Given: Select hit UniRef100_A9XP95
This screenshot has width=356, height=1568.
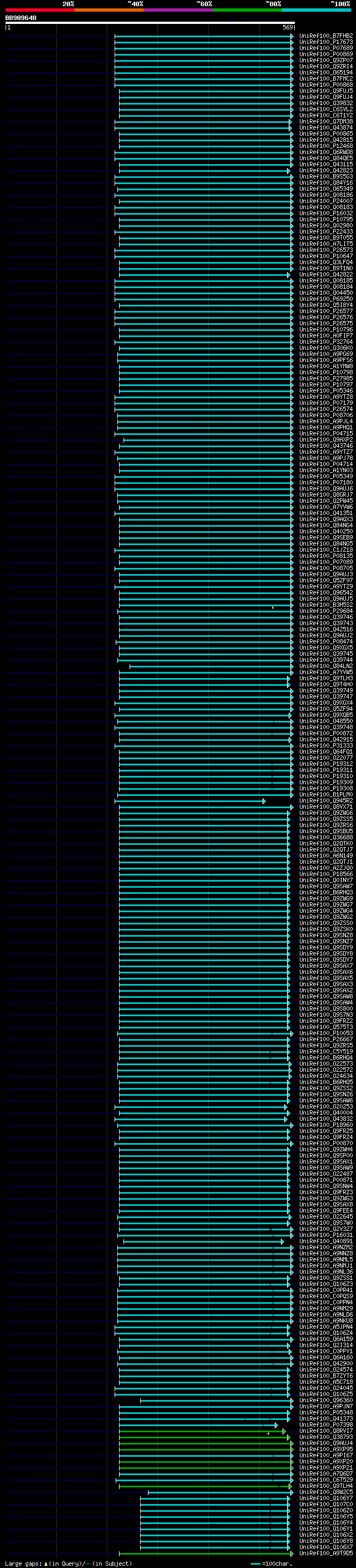Looking at the screenshot, I should (326, 1450).
